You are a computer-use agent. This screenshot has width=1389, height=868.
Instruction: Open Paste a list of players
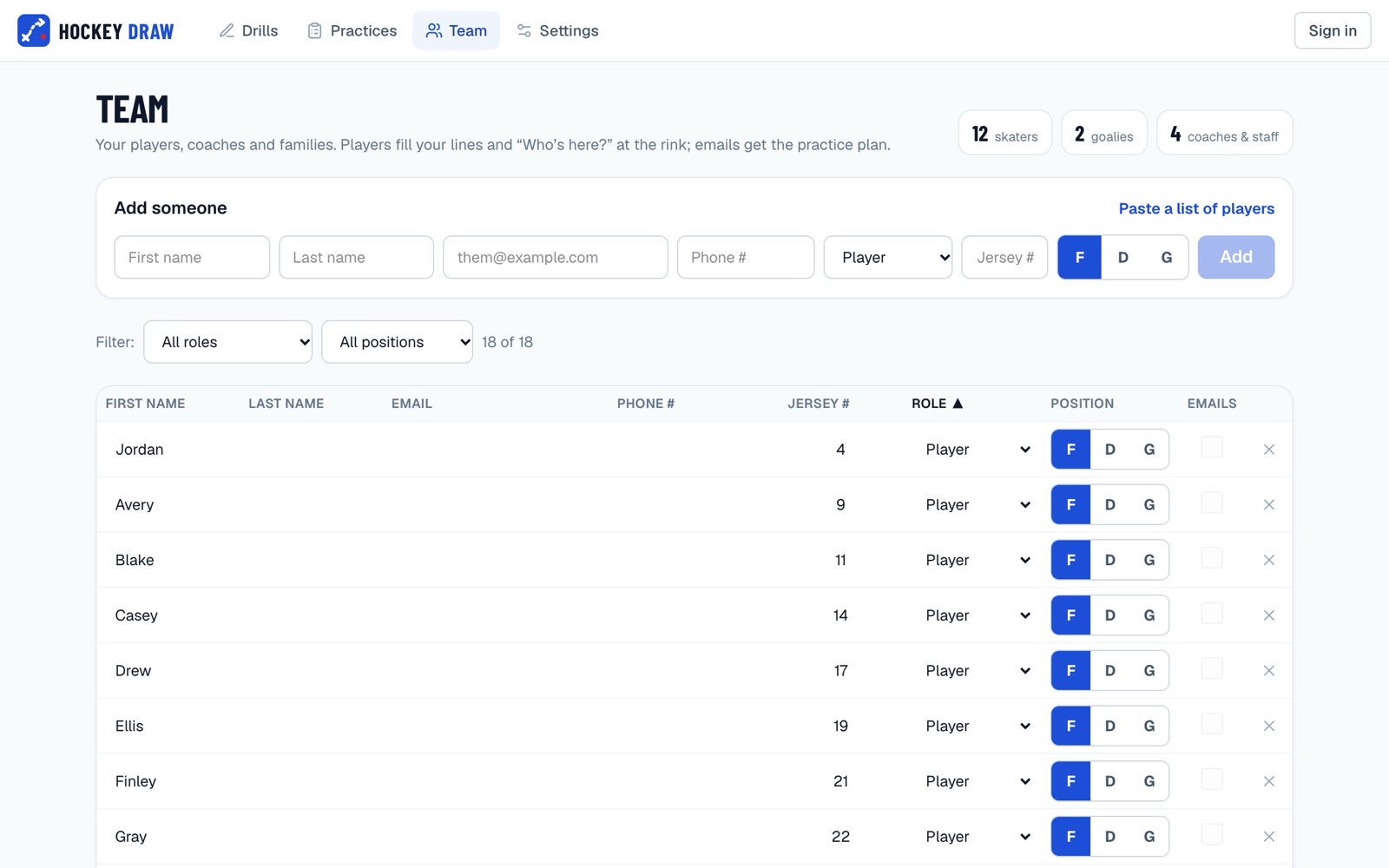1196,209
